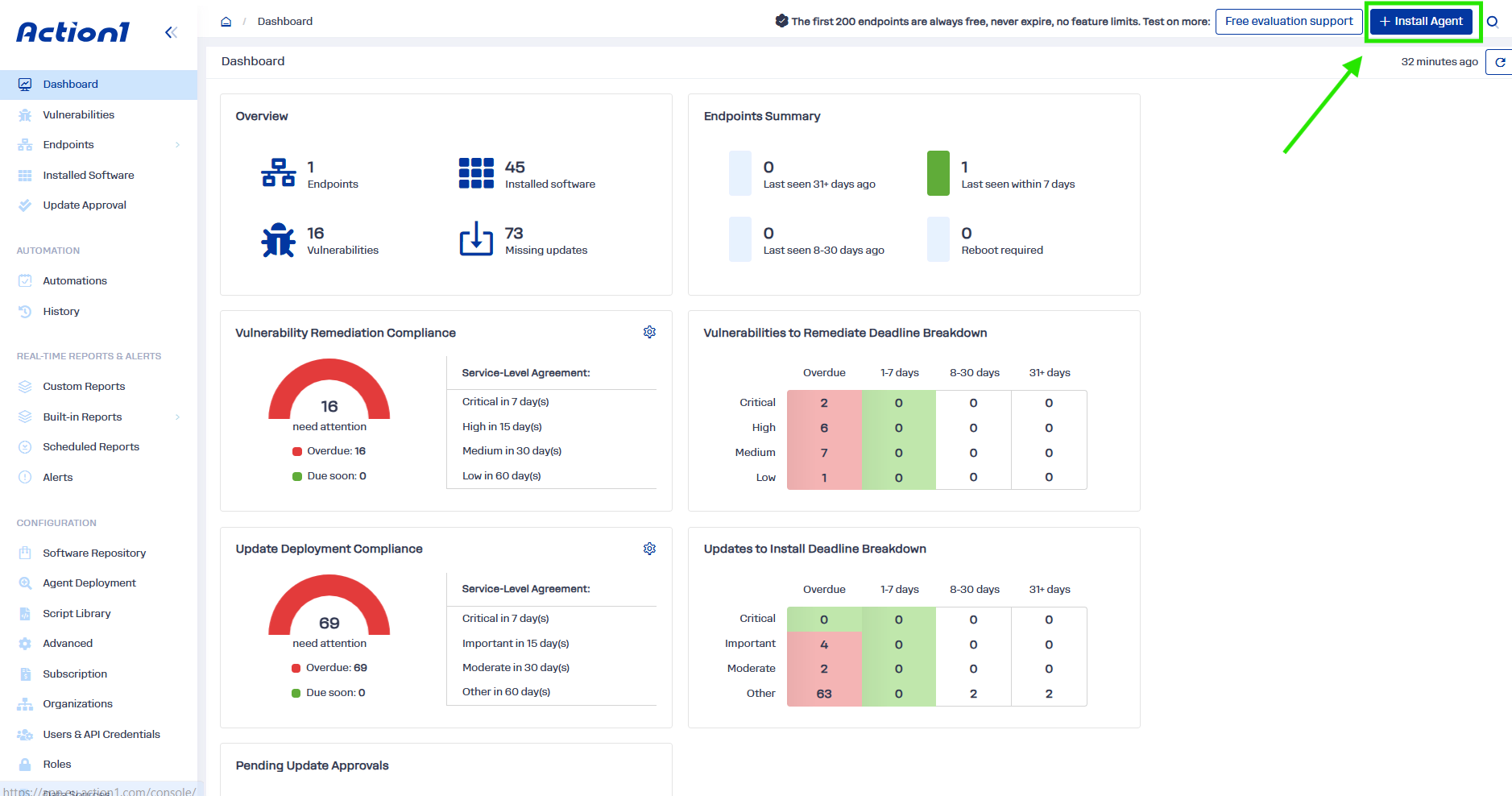1512x796 pixels.
Task: Open settings gear for Update Deployment Compliance
Action: pyautogui.click(x=649, y=549)
